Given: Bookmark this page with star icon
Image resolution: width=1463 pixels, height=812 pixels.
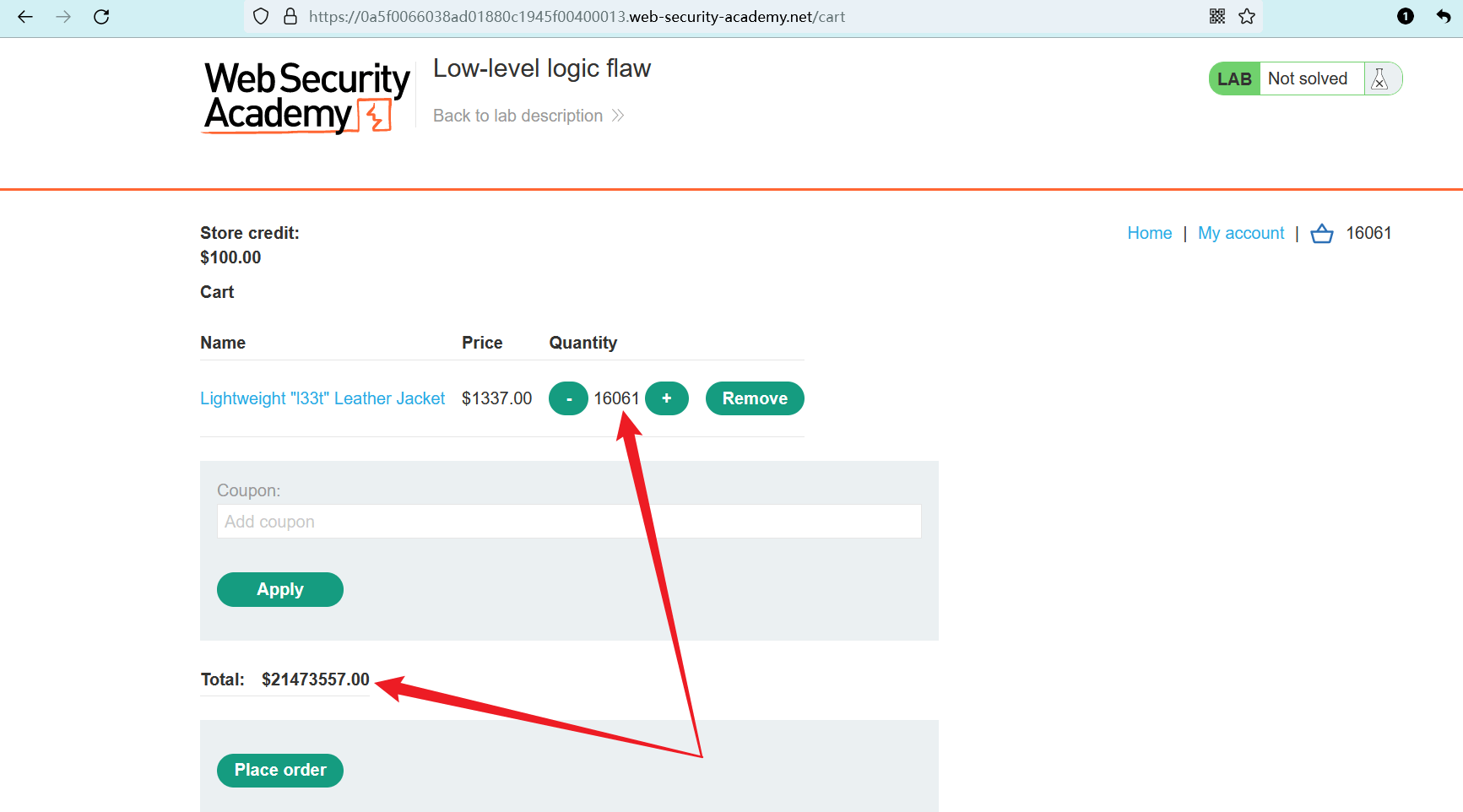Looking at the screenshot, I should coord(1247,16).
